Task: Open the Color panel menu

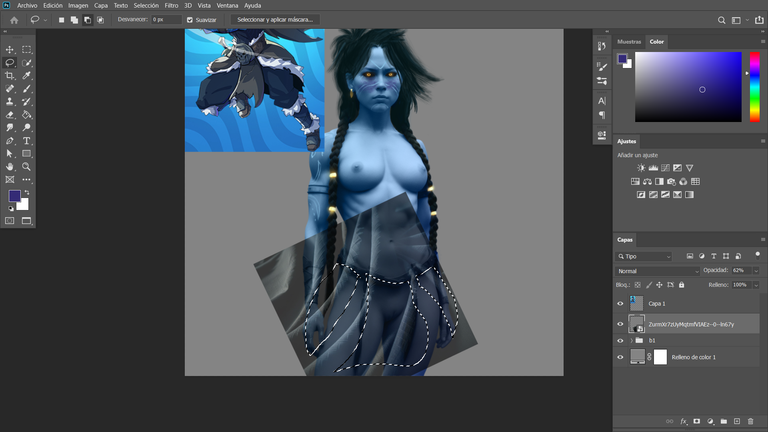Action: click(x=763, y=42)
